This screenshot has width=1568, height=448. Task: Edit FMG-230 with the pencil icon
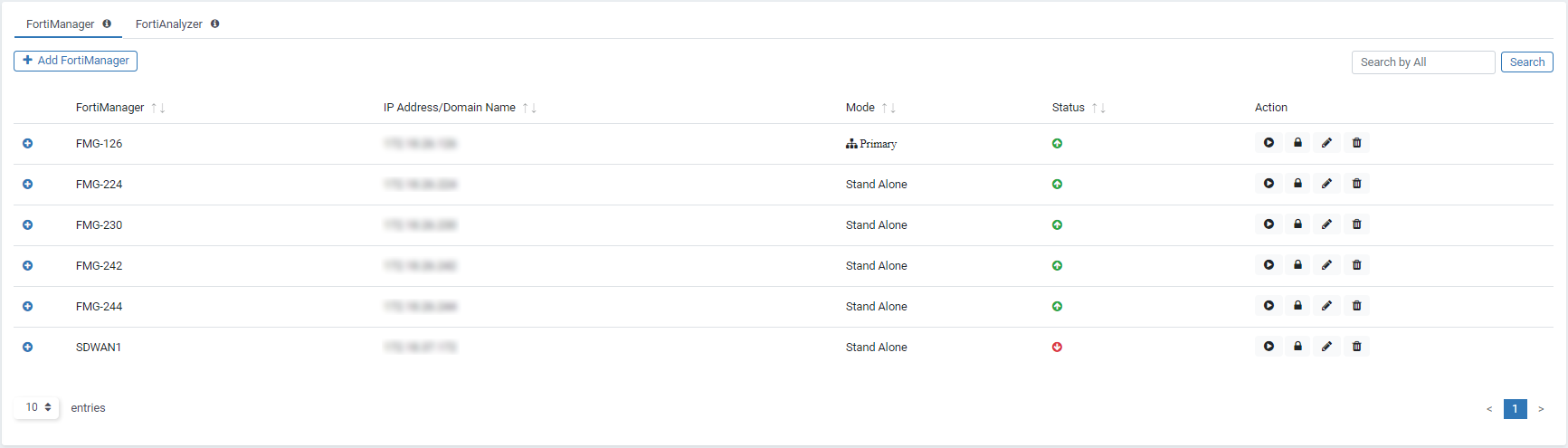[x=1326, y=224]
